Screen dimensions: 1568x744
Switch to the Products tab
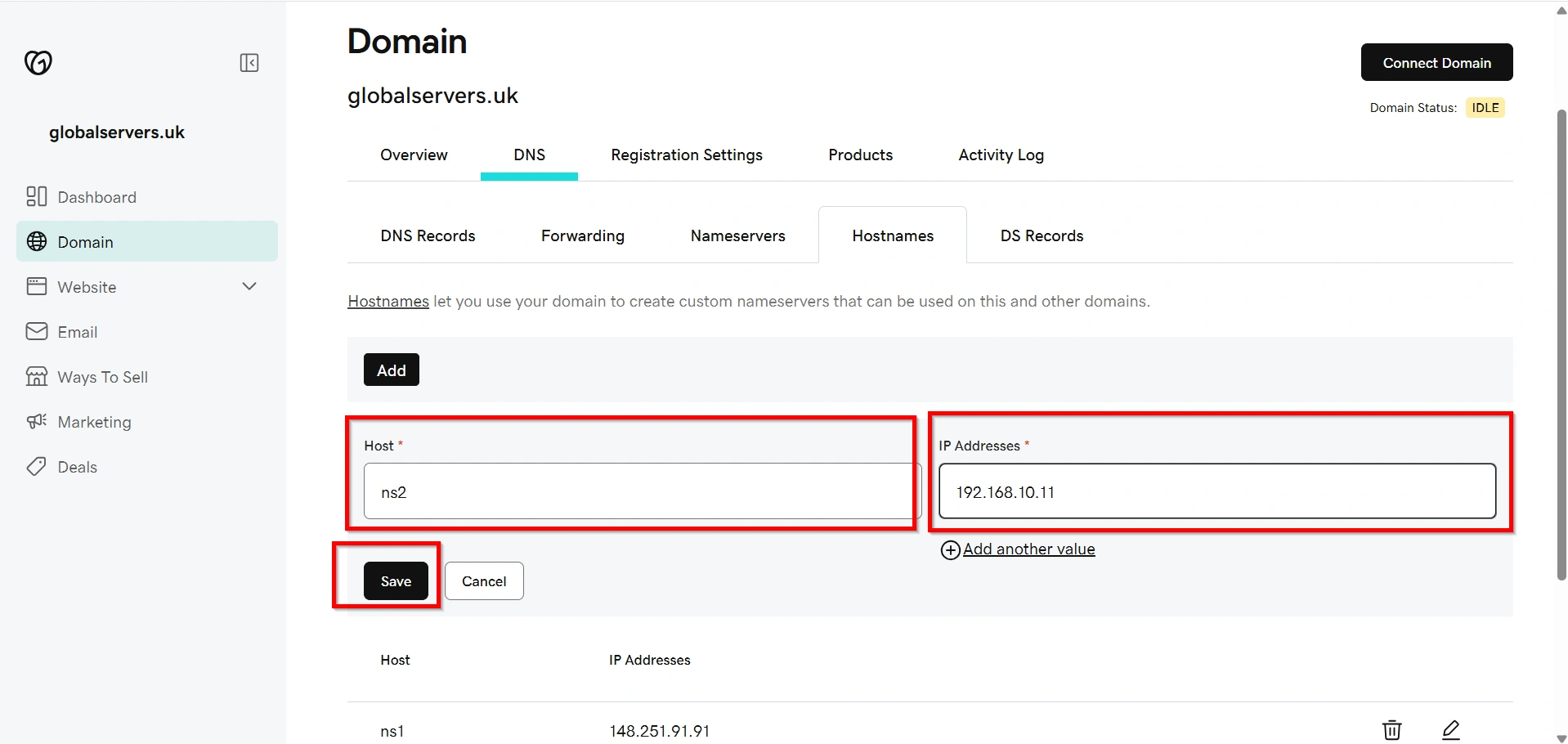tap(860, 155)
